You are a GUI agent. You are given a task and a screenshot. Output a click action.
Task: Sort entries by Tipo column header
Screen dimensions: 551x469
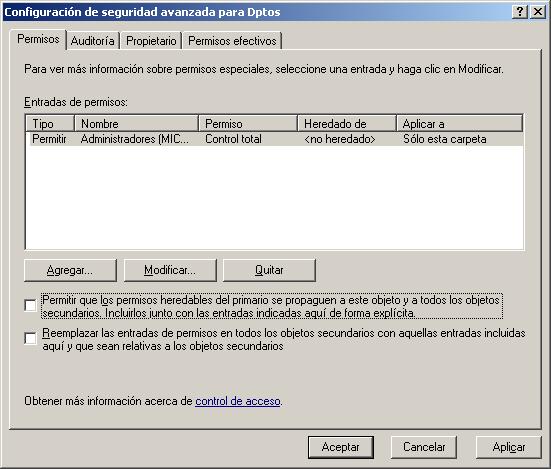50,124
